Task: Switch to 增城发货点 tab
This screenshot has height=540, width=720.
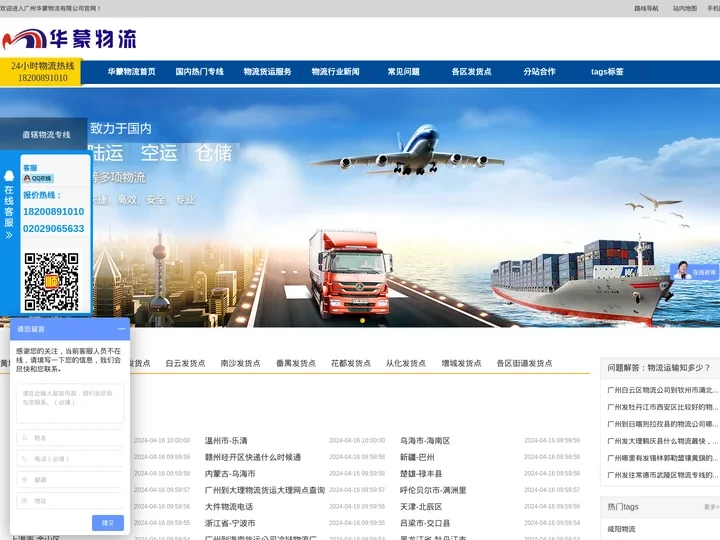Action: (461, 363)
